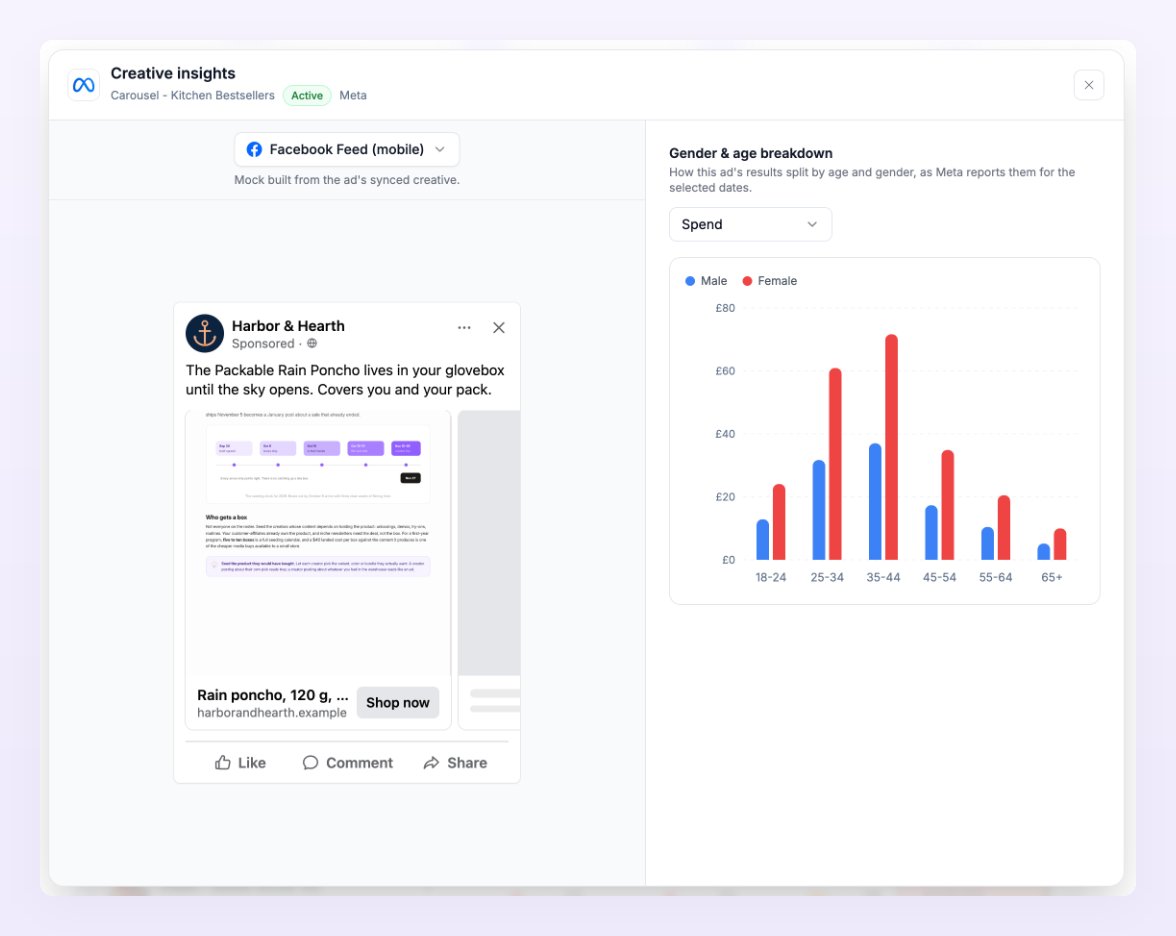1176x936 pixels.
Task: Like the Harbor & Hearth post
Action: coord(240,763)
